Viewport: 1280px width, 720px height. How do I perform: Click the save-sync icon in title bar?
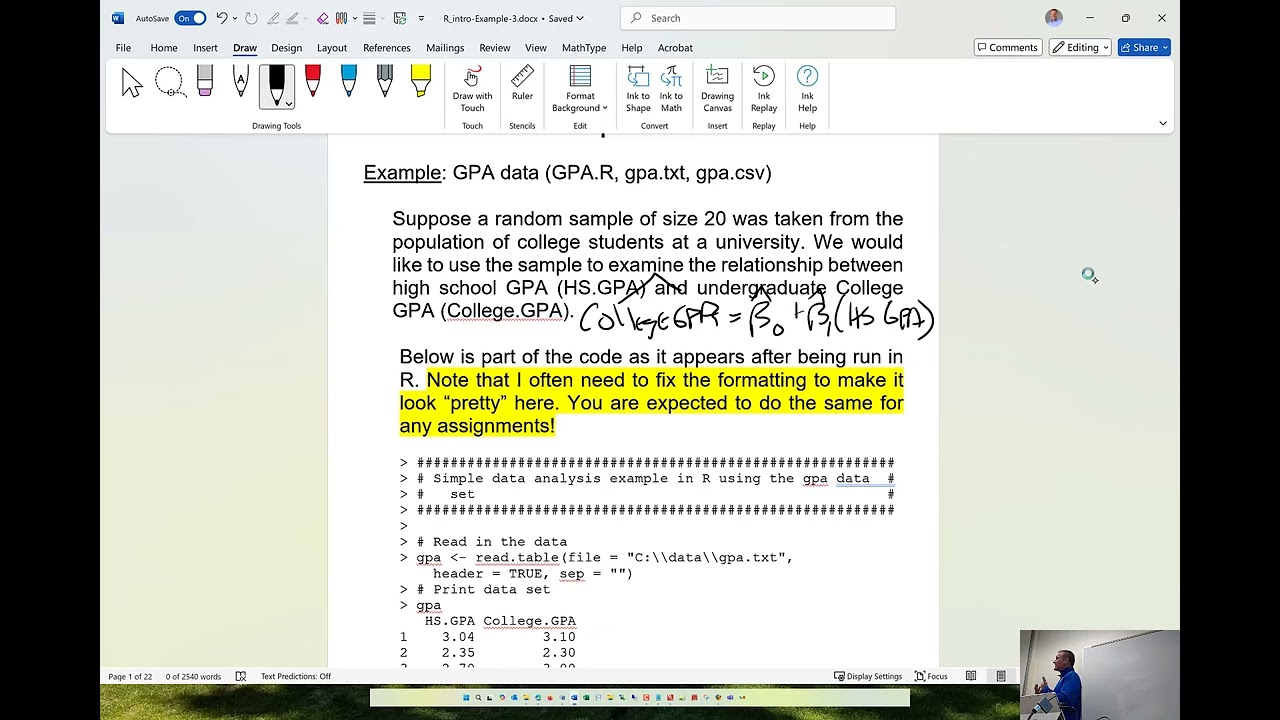pyautogui.click(x=400, y=18)
